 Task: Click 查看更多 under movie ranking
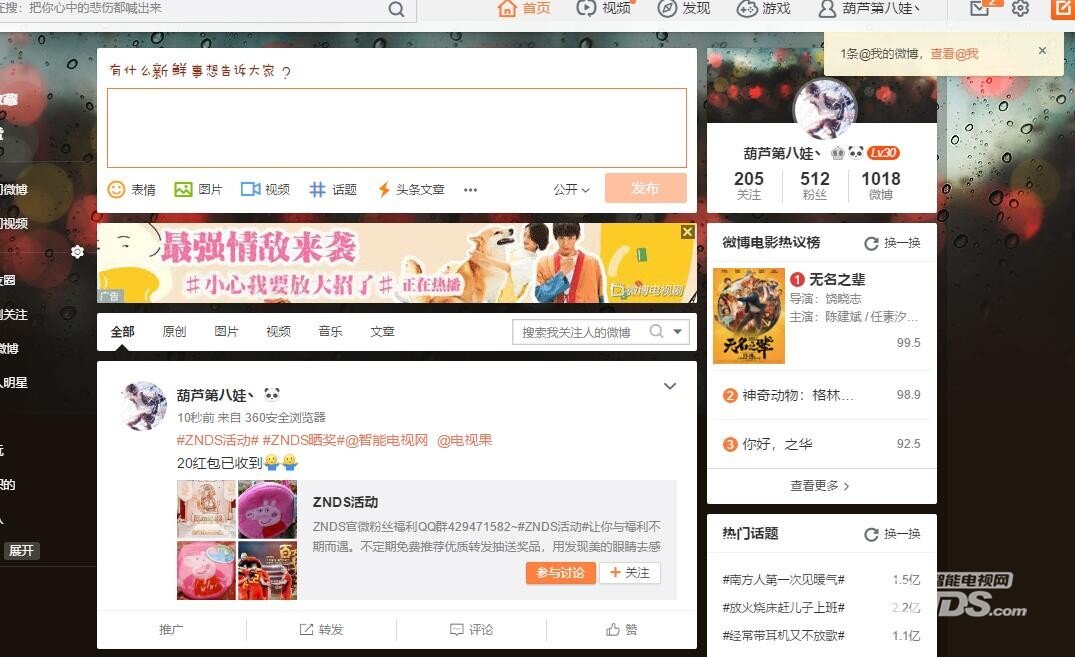coord(821,486)
